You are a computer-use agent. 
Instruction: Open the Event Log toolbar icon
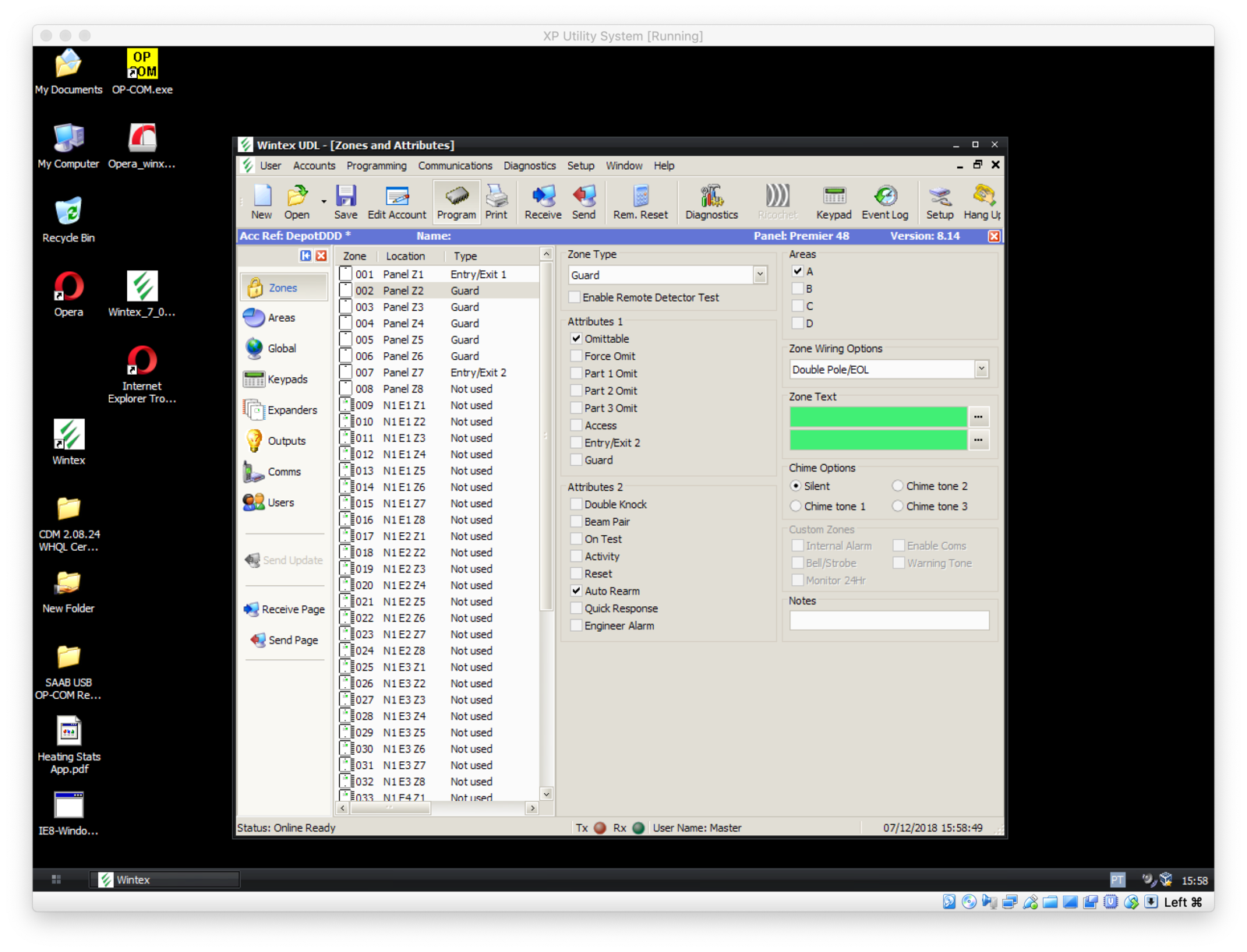[x=885, y=202]
